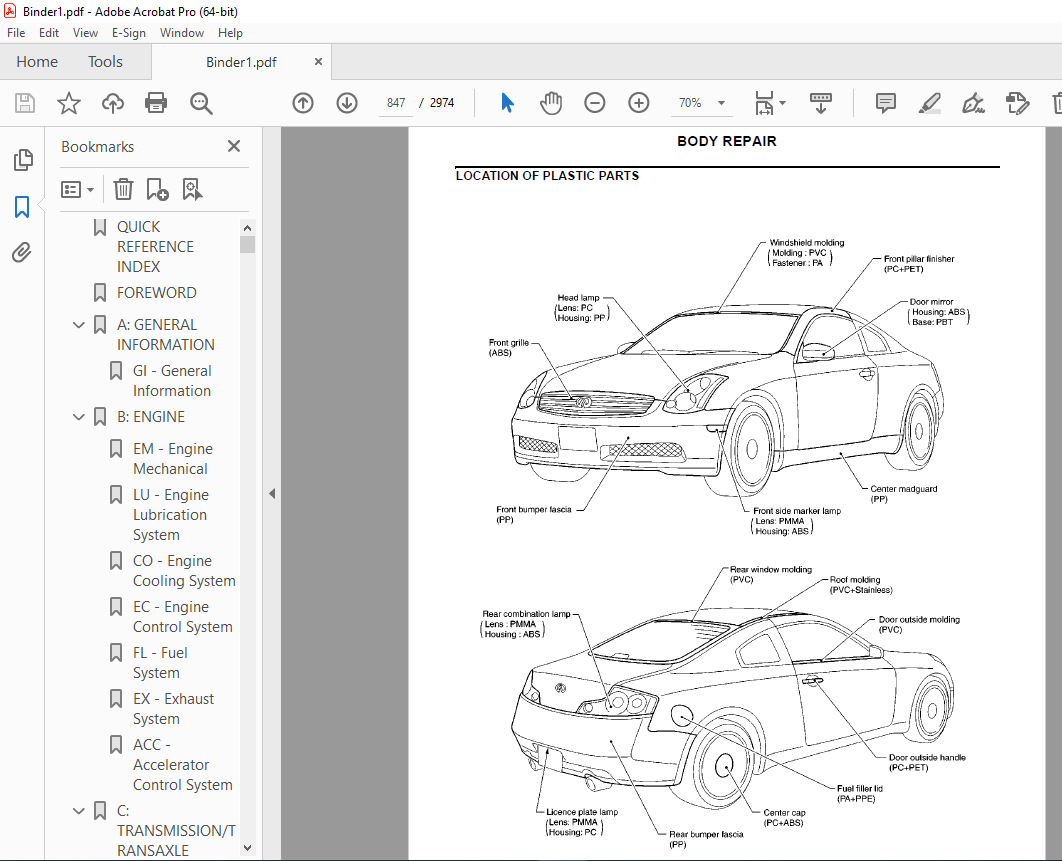Click the stamp tool icon
The width and height of the screenshot is (1062, 861).
tap(1017, 103)
